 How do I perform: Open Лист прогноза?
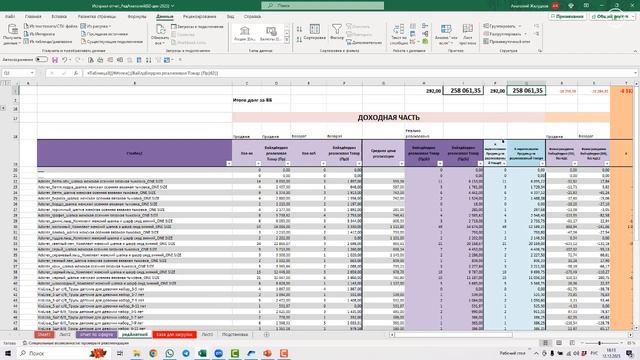point(468,34)
